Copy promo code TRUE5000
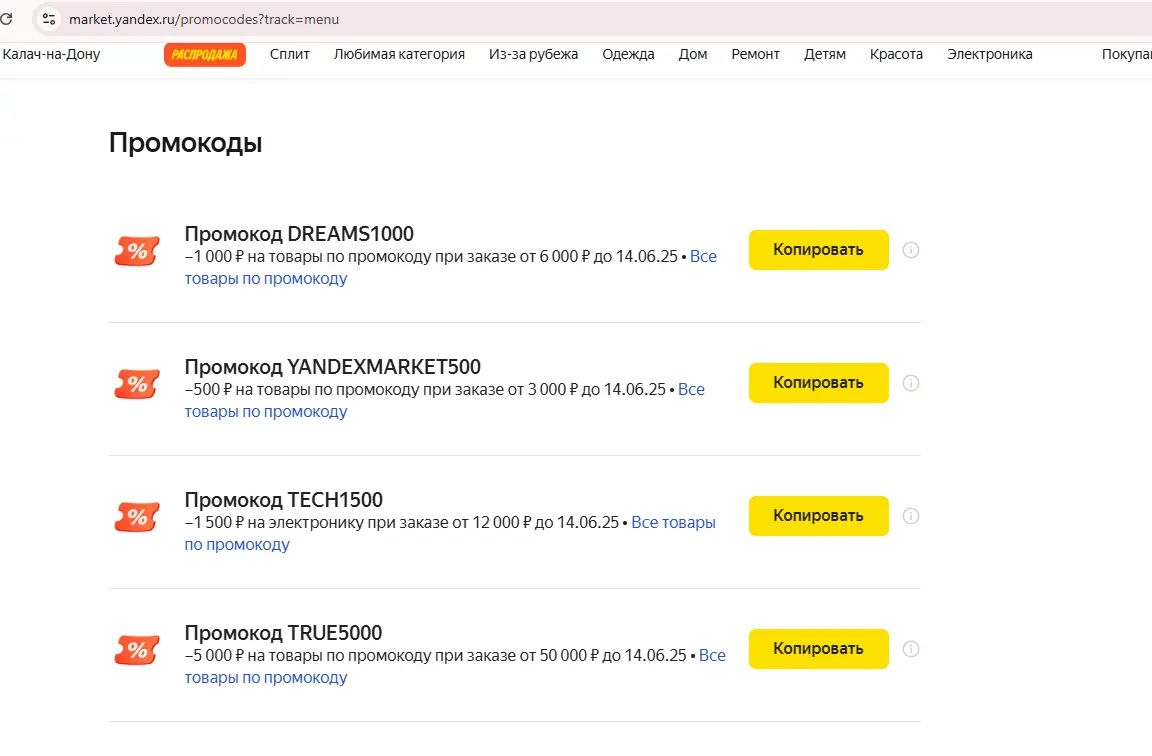Screen dimensions: 1152x756 [x=818, y=649]
